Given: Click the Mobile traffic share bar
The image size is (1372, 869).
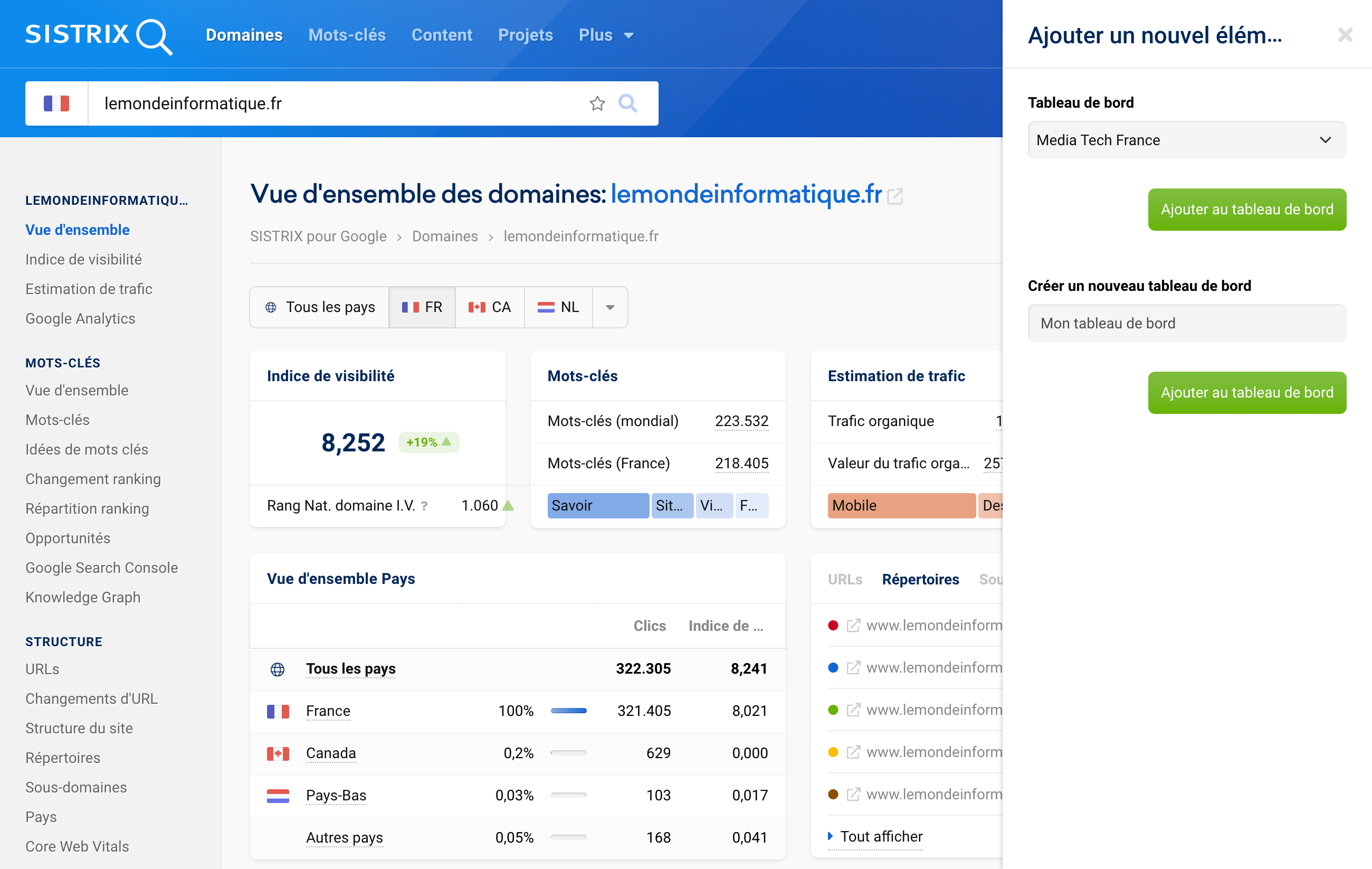Looking at the screenshot, I should (x=901, y=506).
